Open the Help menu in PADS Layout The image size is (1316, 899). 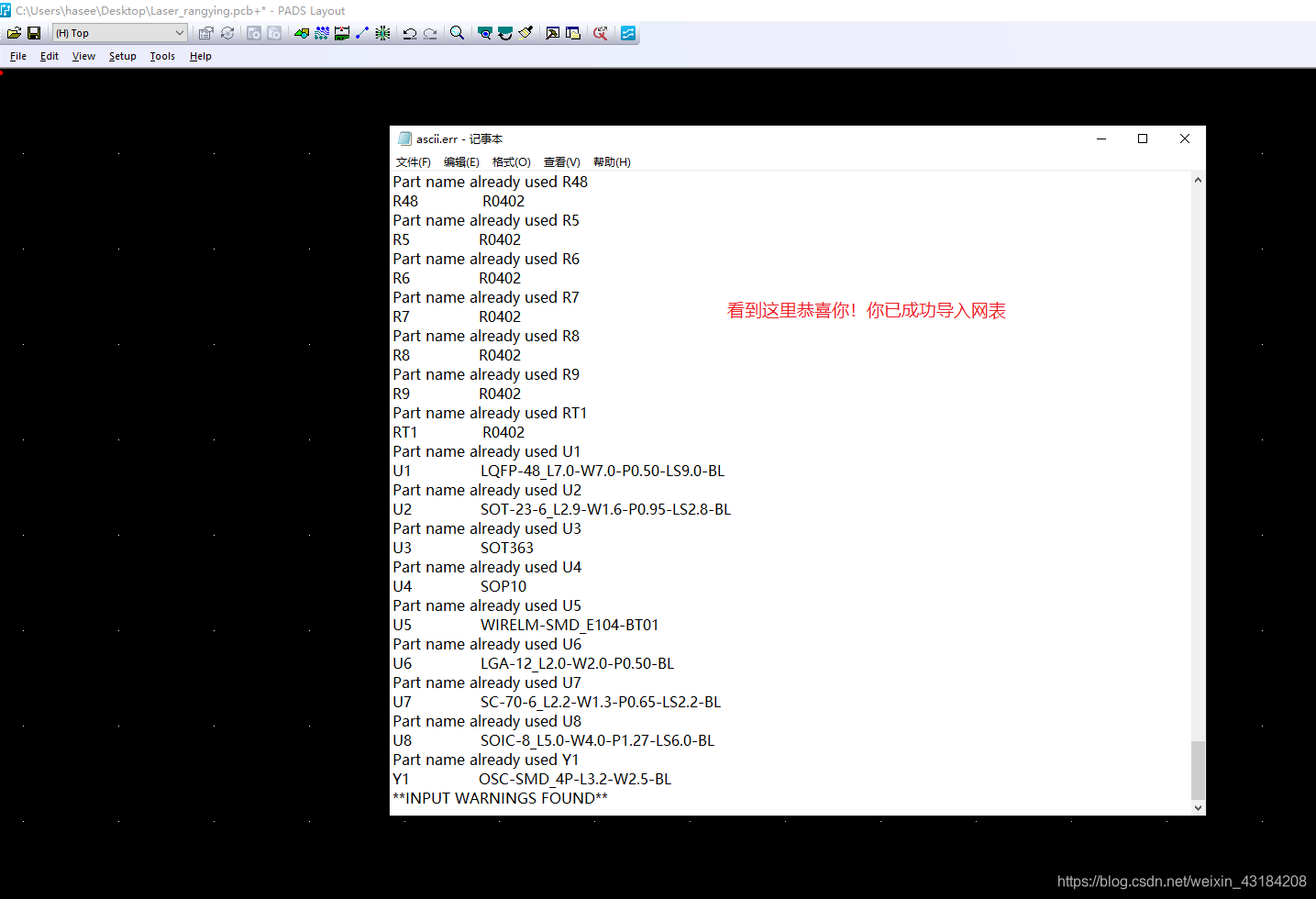[201, 56]
